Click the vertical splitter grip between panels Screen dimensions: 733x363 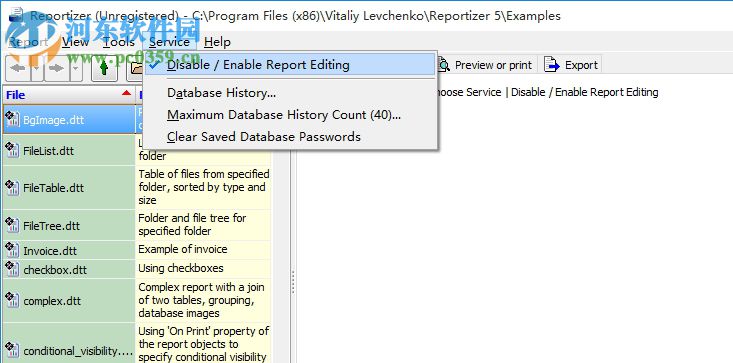[293, 282]
